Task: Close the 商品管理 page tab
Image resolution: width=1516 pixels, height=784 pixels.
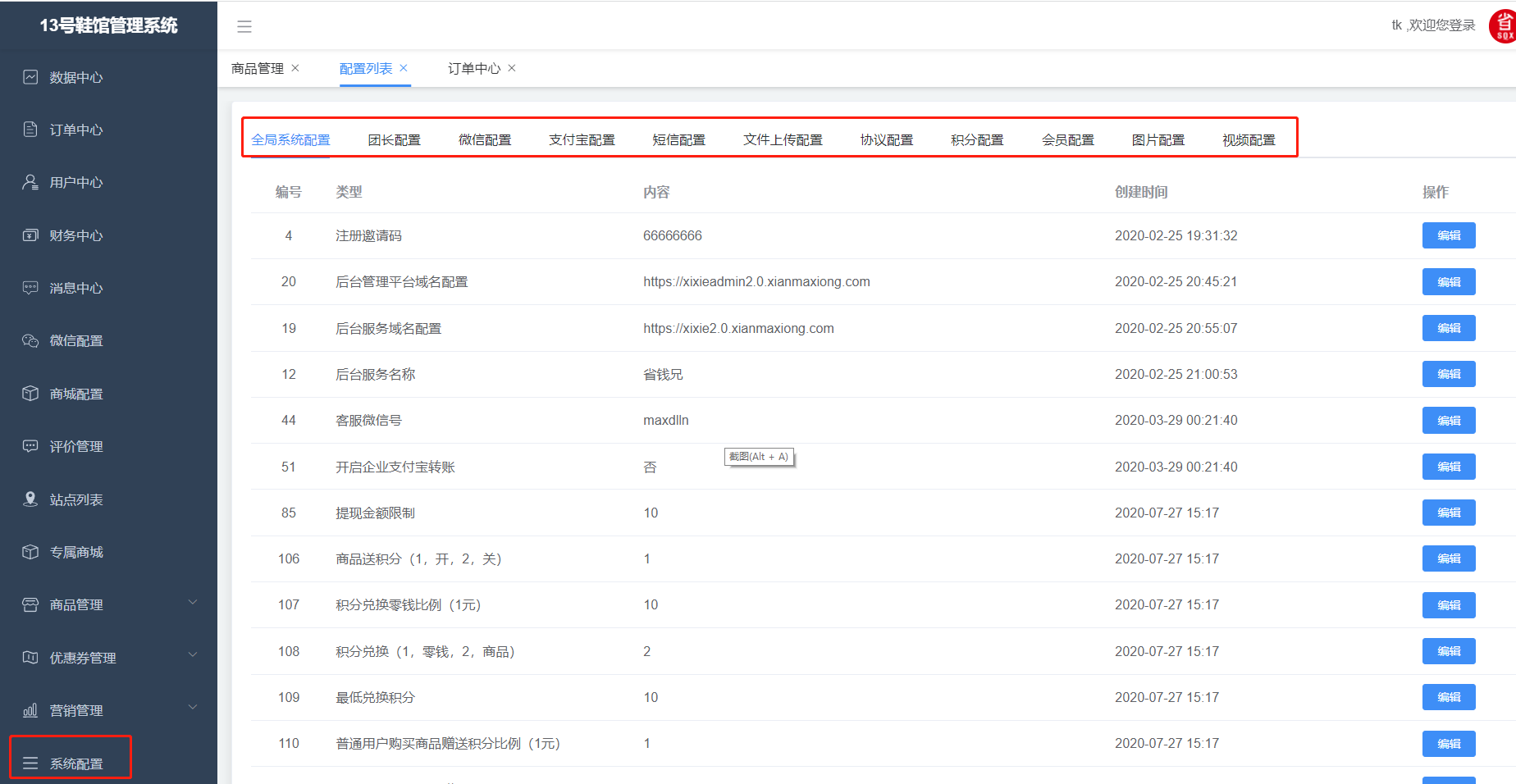Action: [295, 68]
